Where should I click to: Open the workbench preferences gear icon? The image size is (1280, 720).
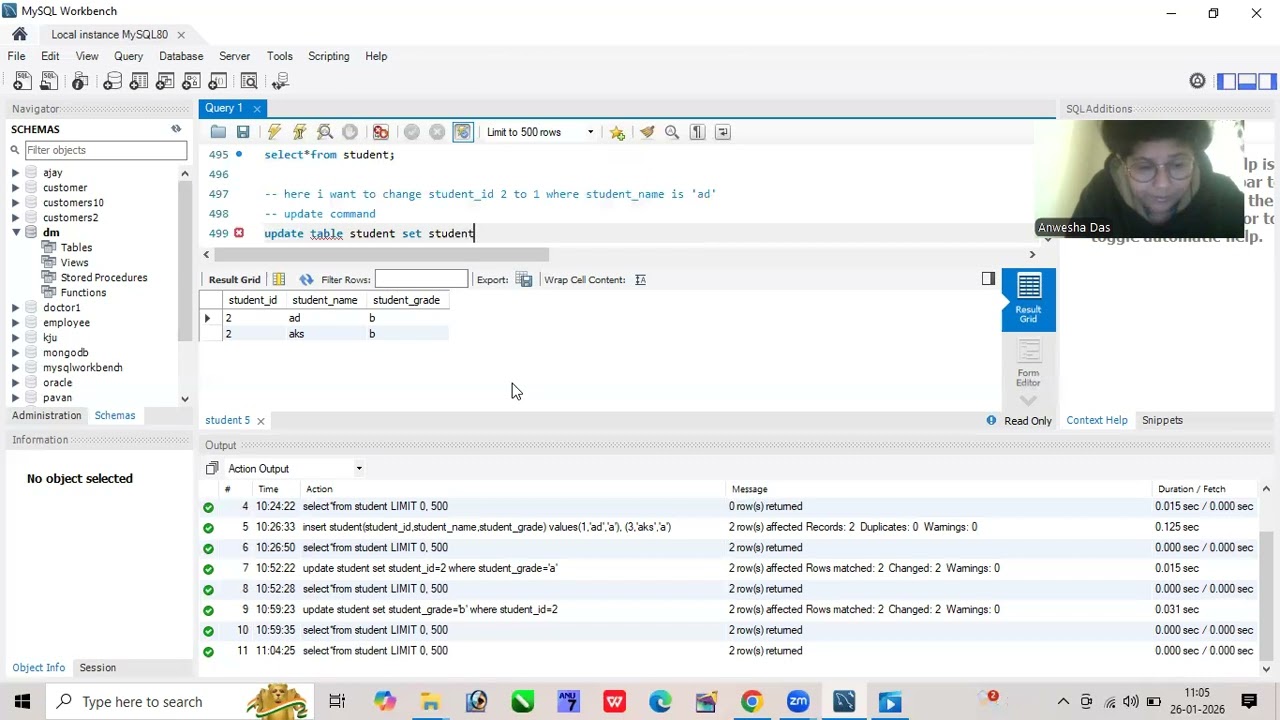click(x=1197, y=82)
